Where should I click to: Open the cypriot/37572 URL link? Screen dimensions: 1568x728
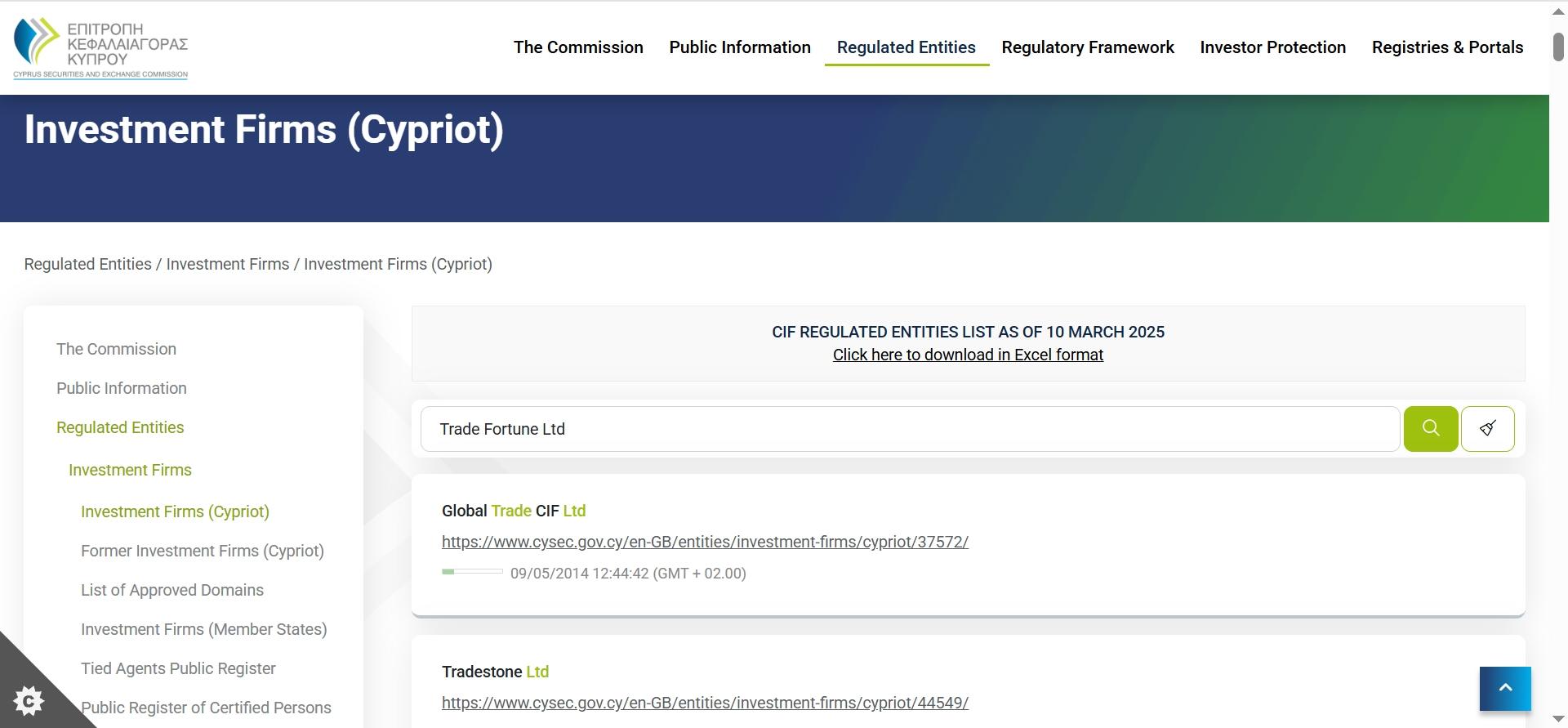[x=705, y=542]
